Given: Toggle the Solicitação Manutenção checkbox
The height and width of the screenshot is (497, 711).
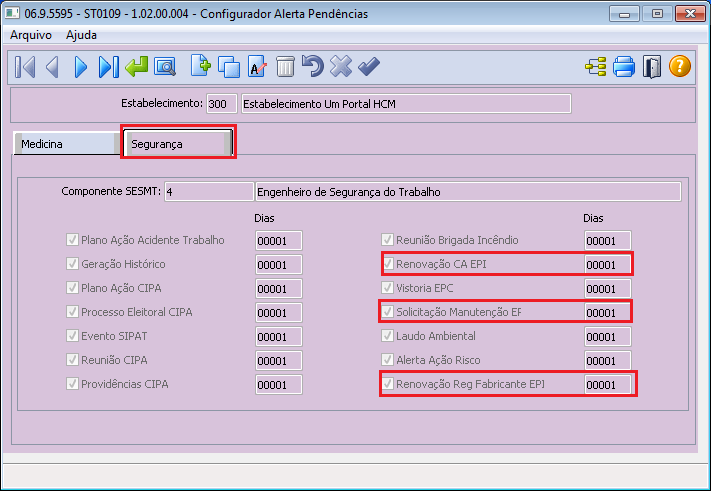Looking at the screenshot, I should (387, 312).
